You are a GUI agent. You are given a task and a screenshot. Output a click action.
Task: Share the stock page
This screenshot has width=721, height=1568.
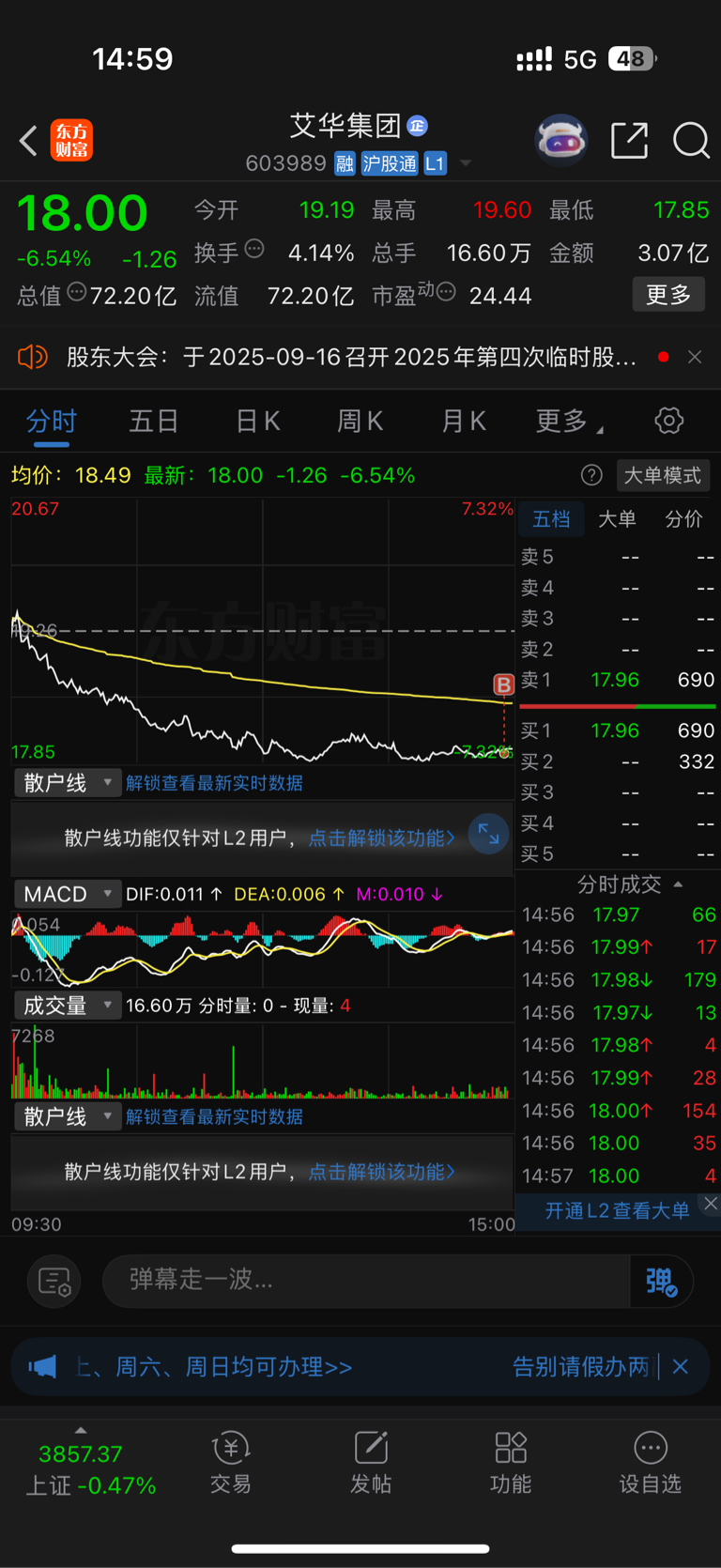(629, 141)
